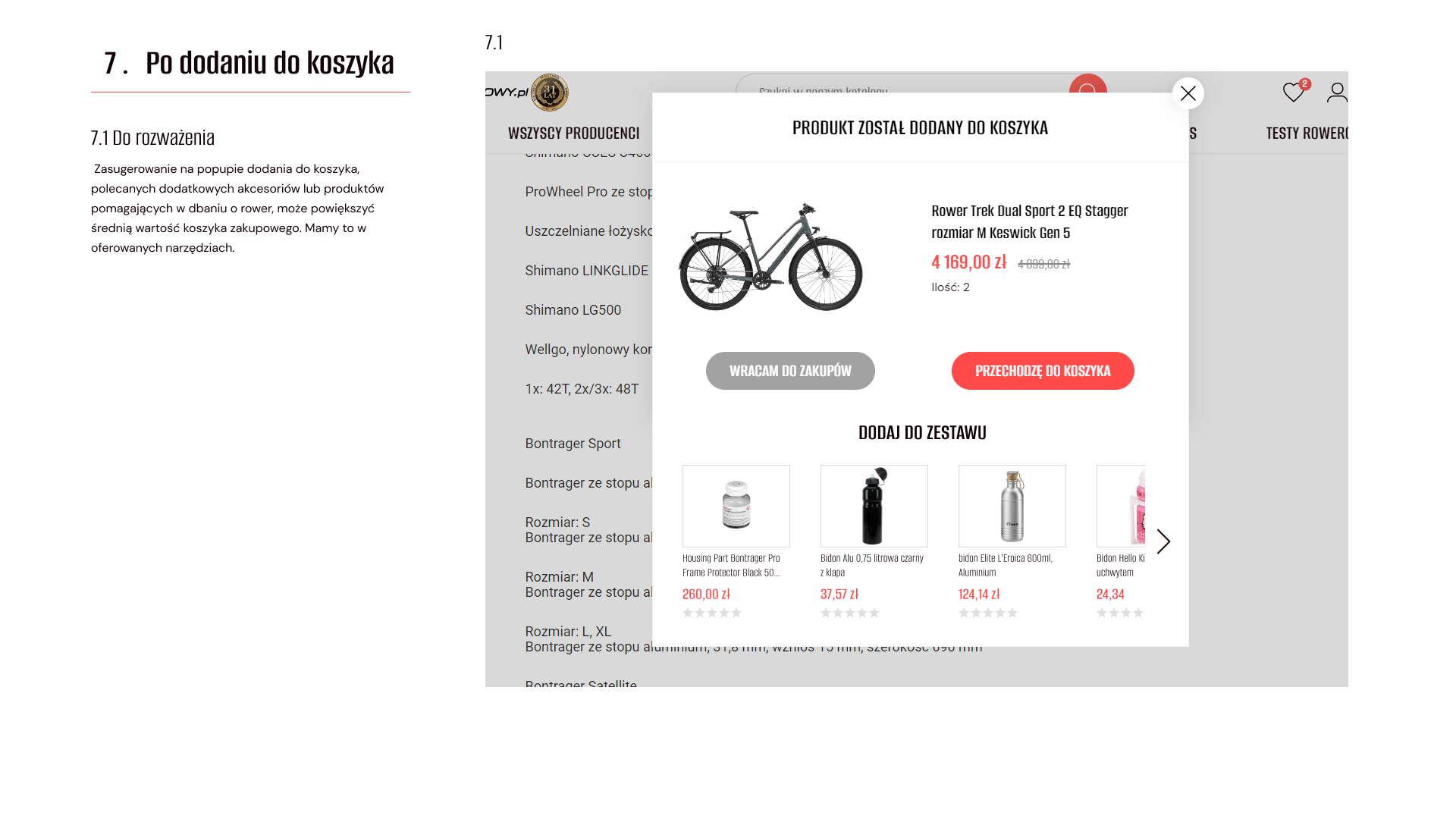
Task: Show next accessories with carousel arrow
Action: (x=1163, y=541)
